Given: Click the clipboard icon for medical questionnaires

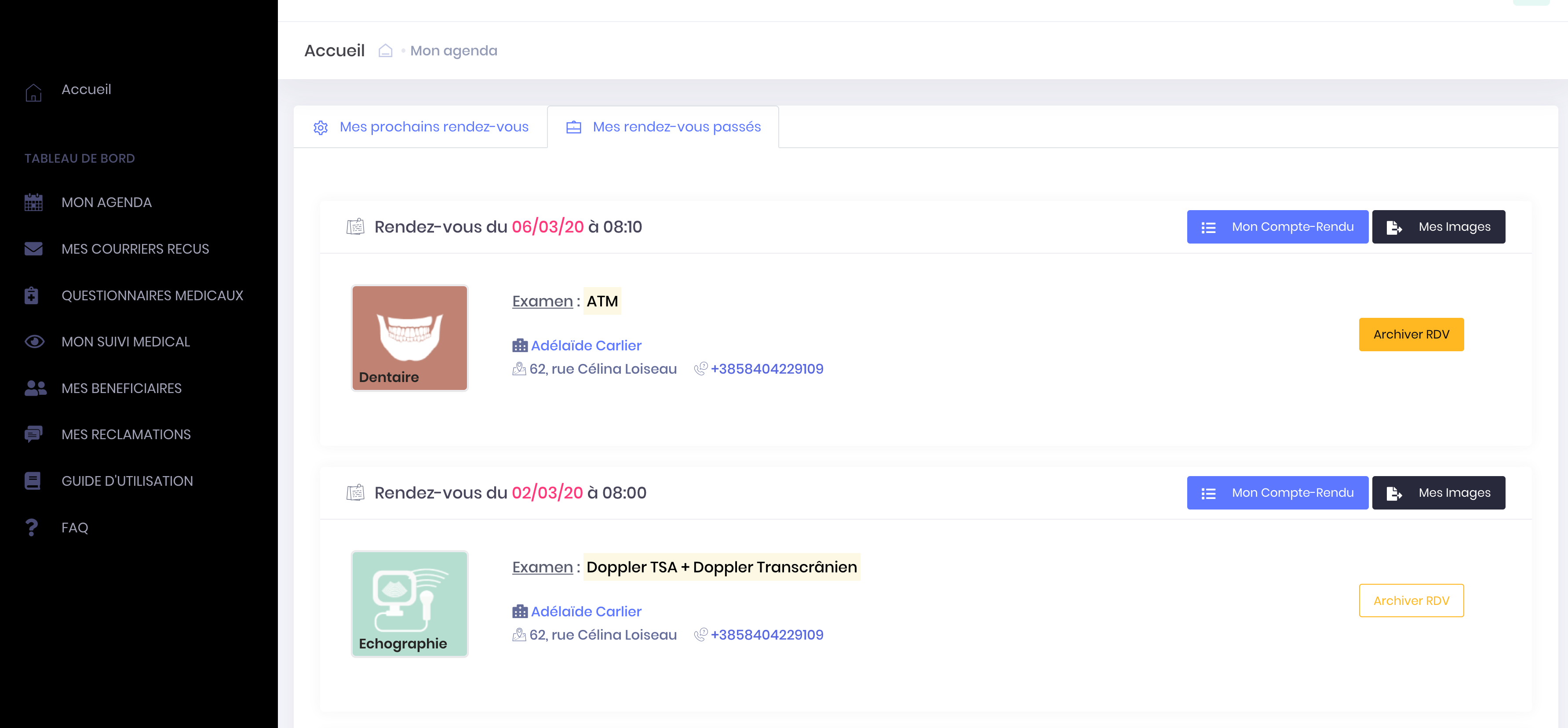Looking at the screenshot, I should [32, 295].
